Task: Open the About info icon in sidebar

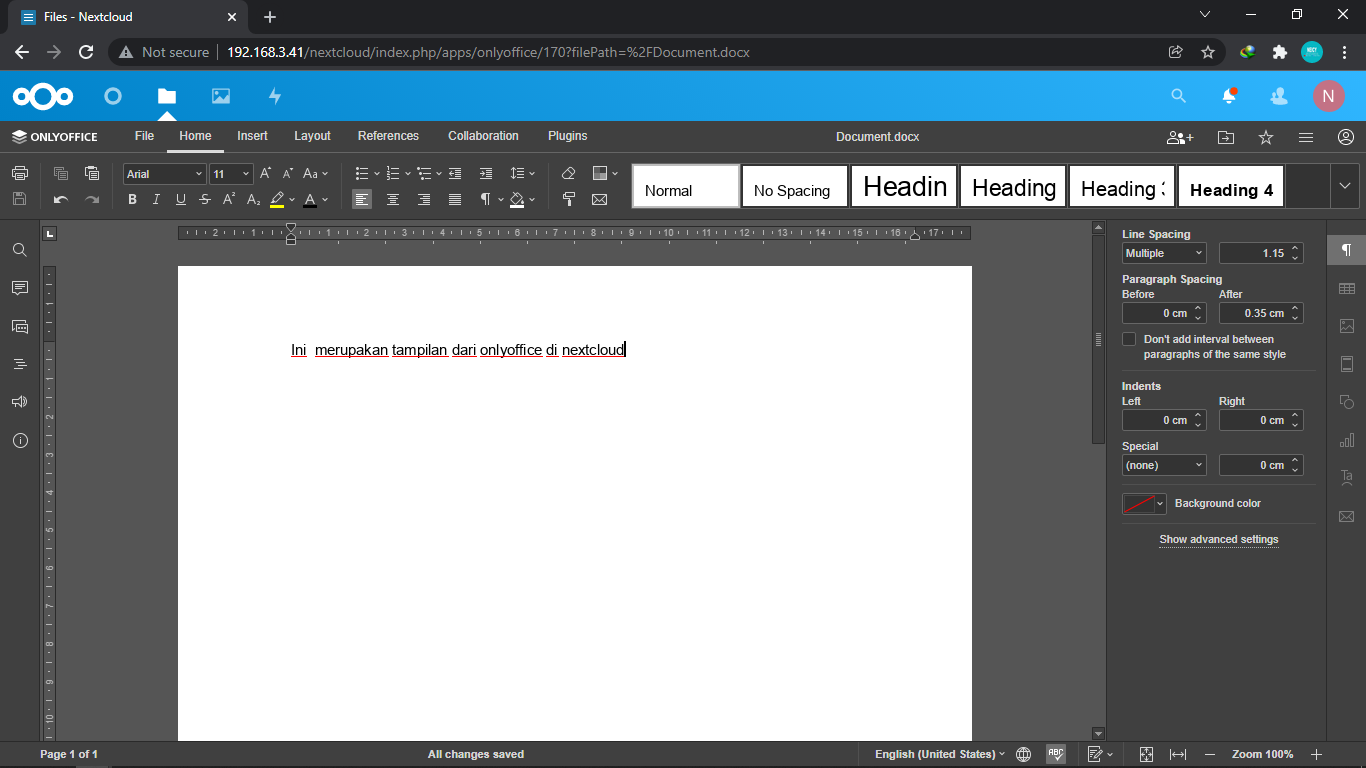Action: (19, 440)
